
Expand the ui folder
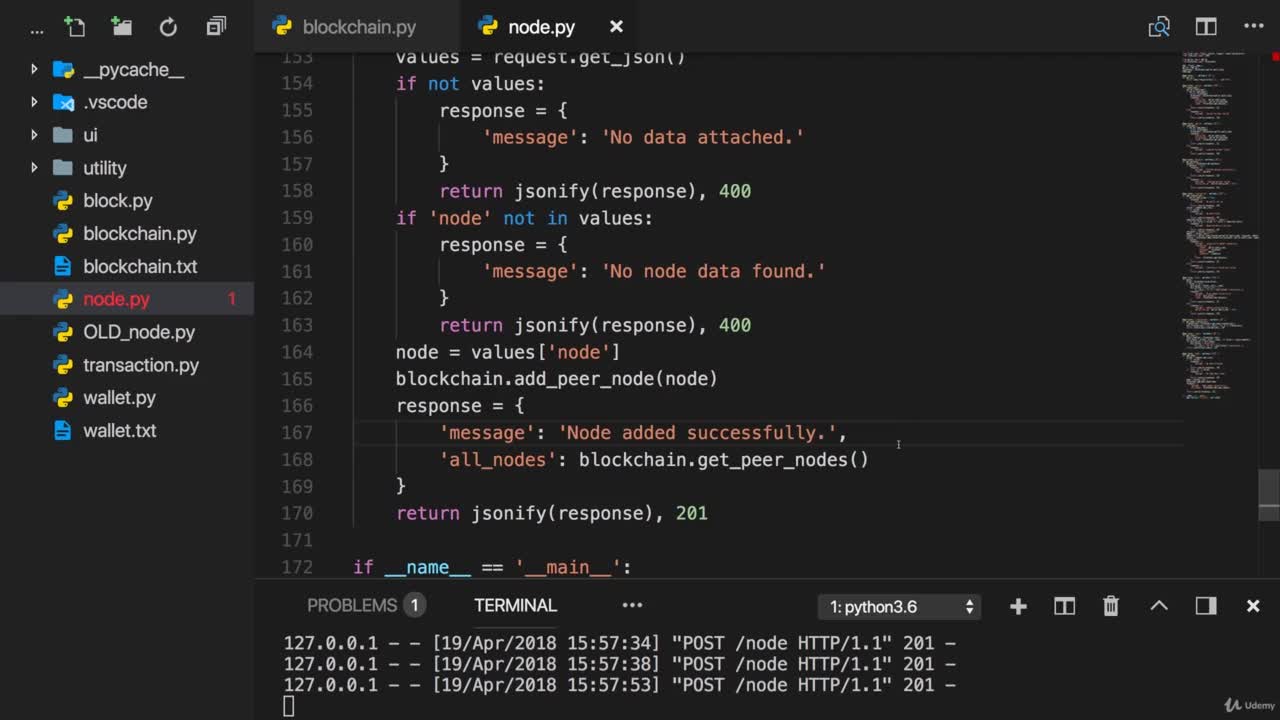coord(34,135)
